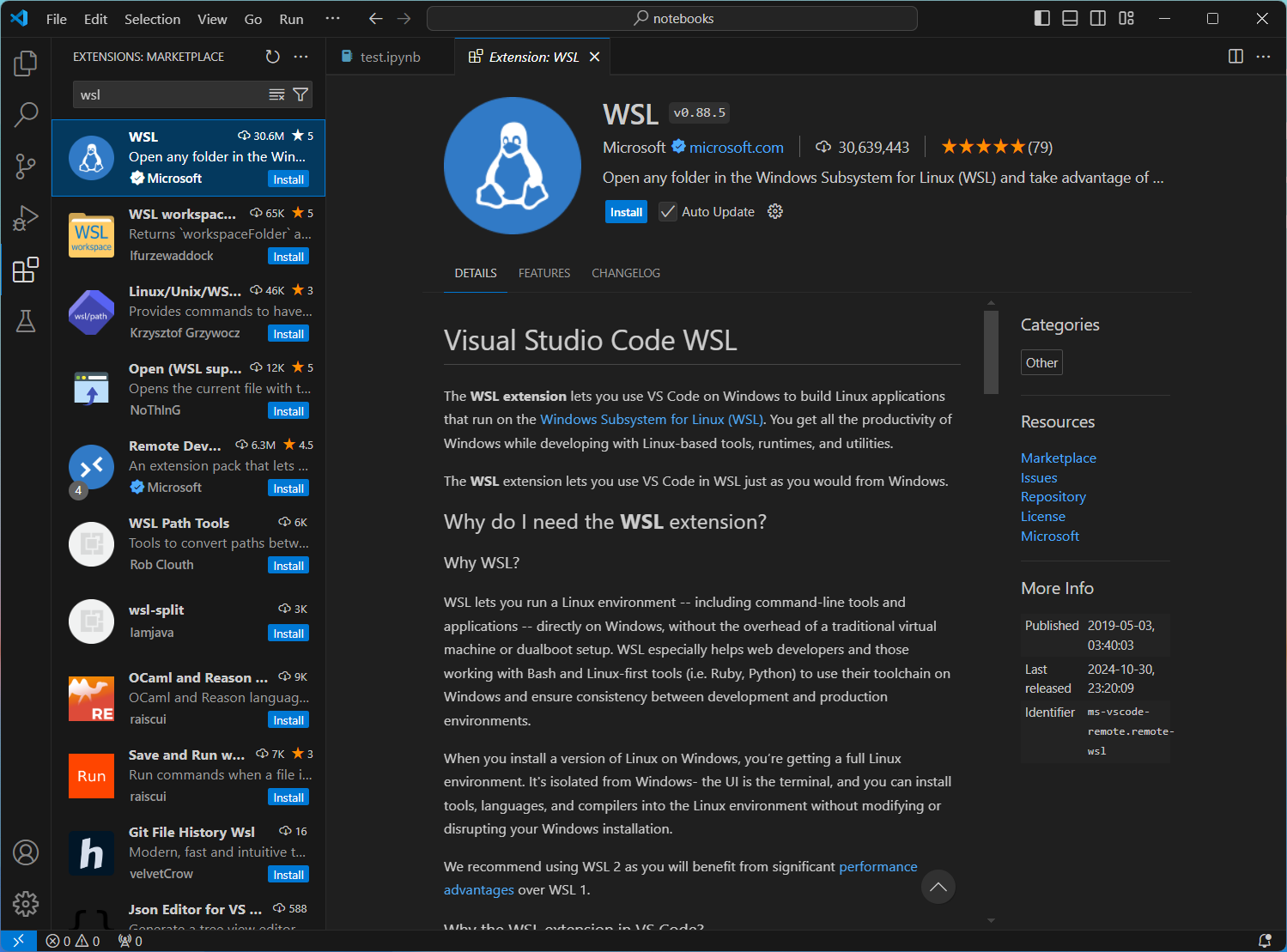
Task: Refresh the extensions marketplace list
Action: pyautogui.click(x=272, y=57)
